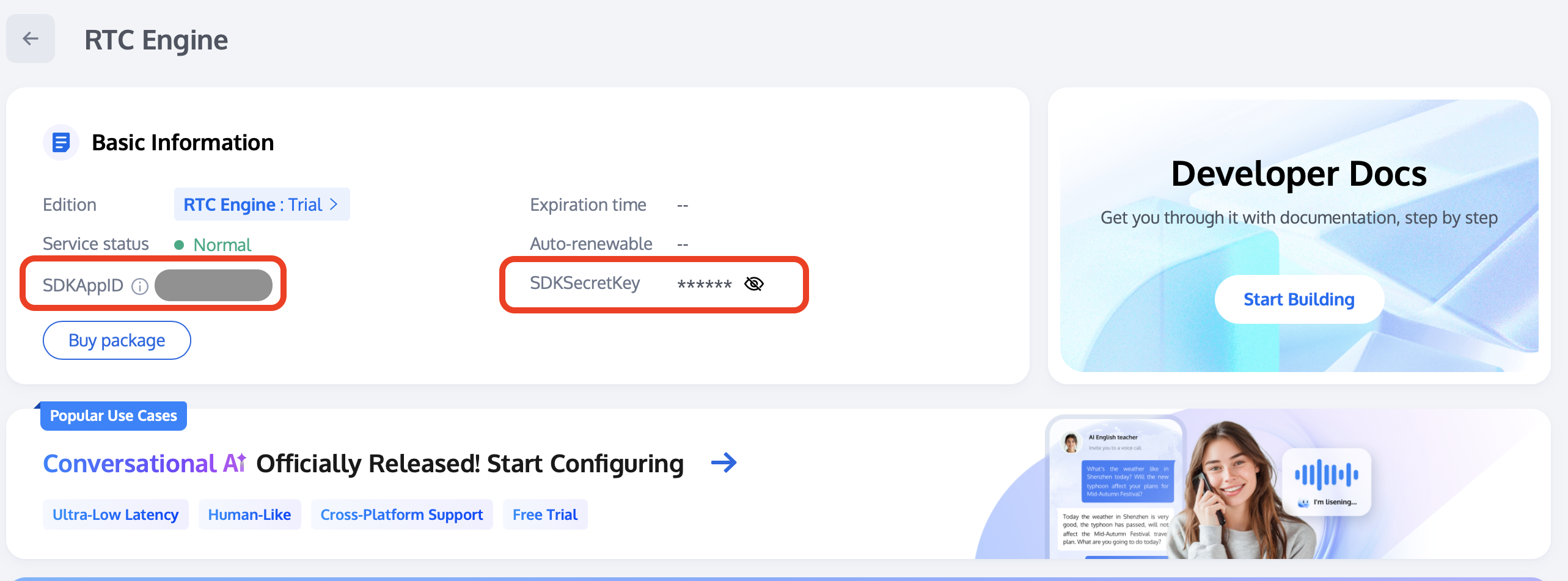Click the woman on phone banner image
This screenshot has height=581, width=1568.
[x=1240, y=490]
